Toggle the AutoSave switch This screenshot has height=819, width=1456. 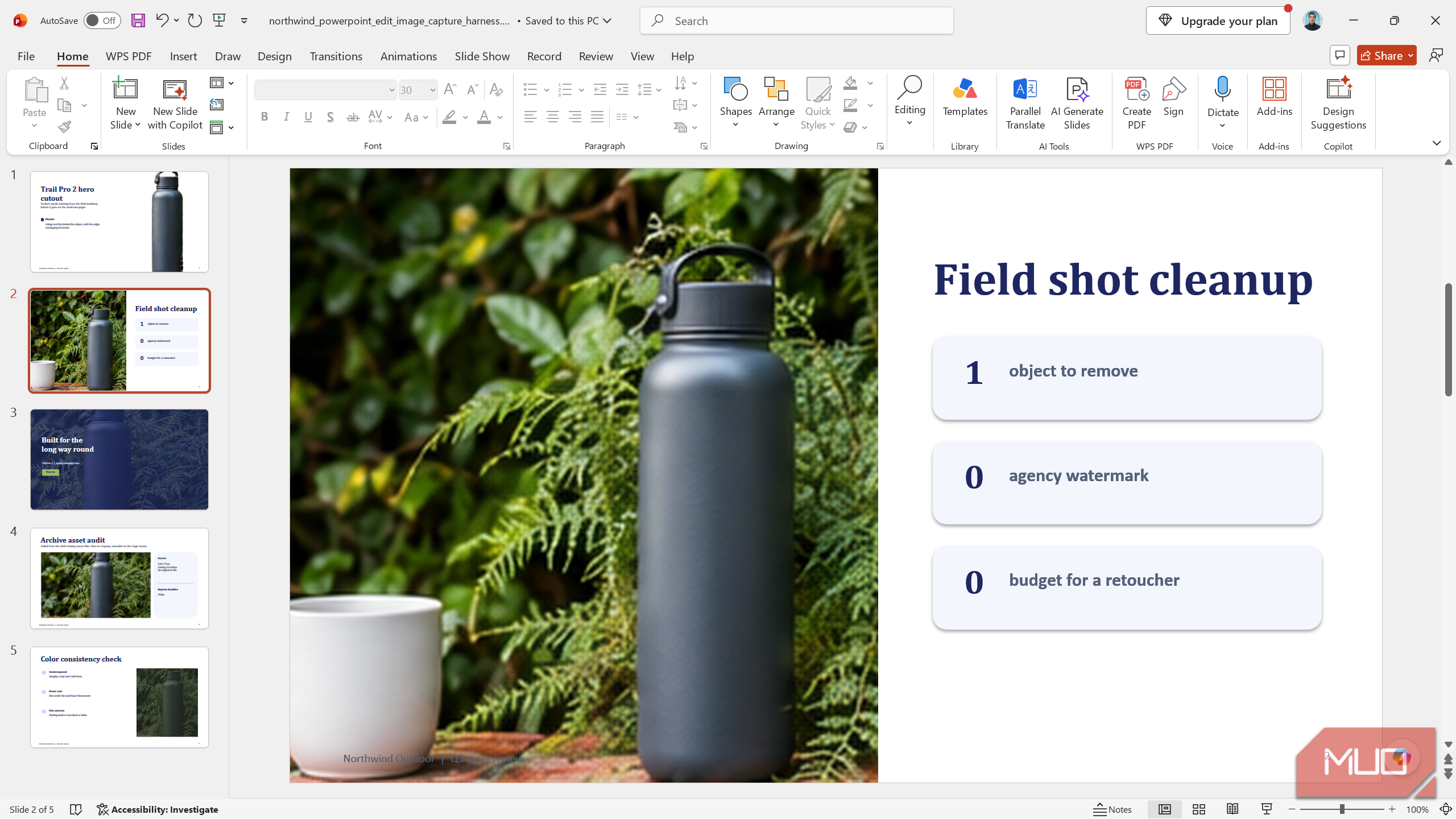[x=102, y=20]
